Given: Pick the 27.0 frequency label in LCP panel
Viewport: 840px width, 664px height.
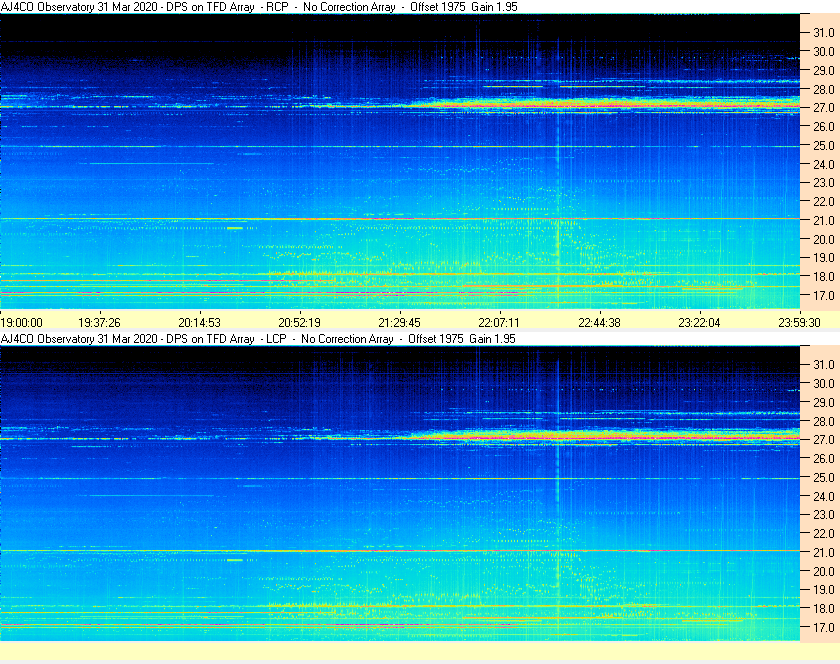Looking at the screenshot, I should point(824,439).
